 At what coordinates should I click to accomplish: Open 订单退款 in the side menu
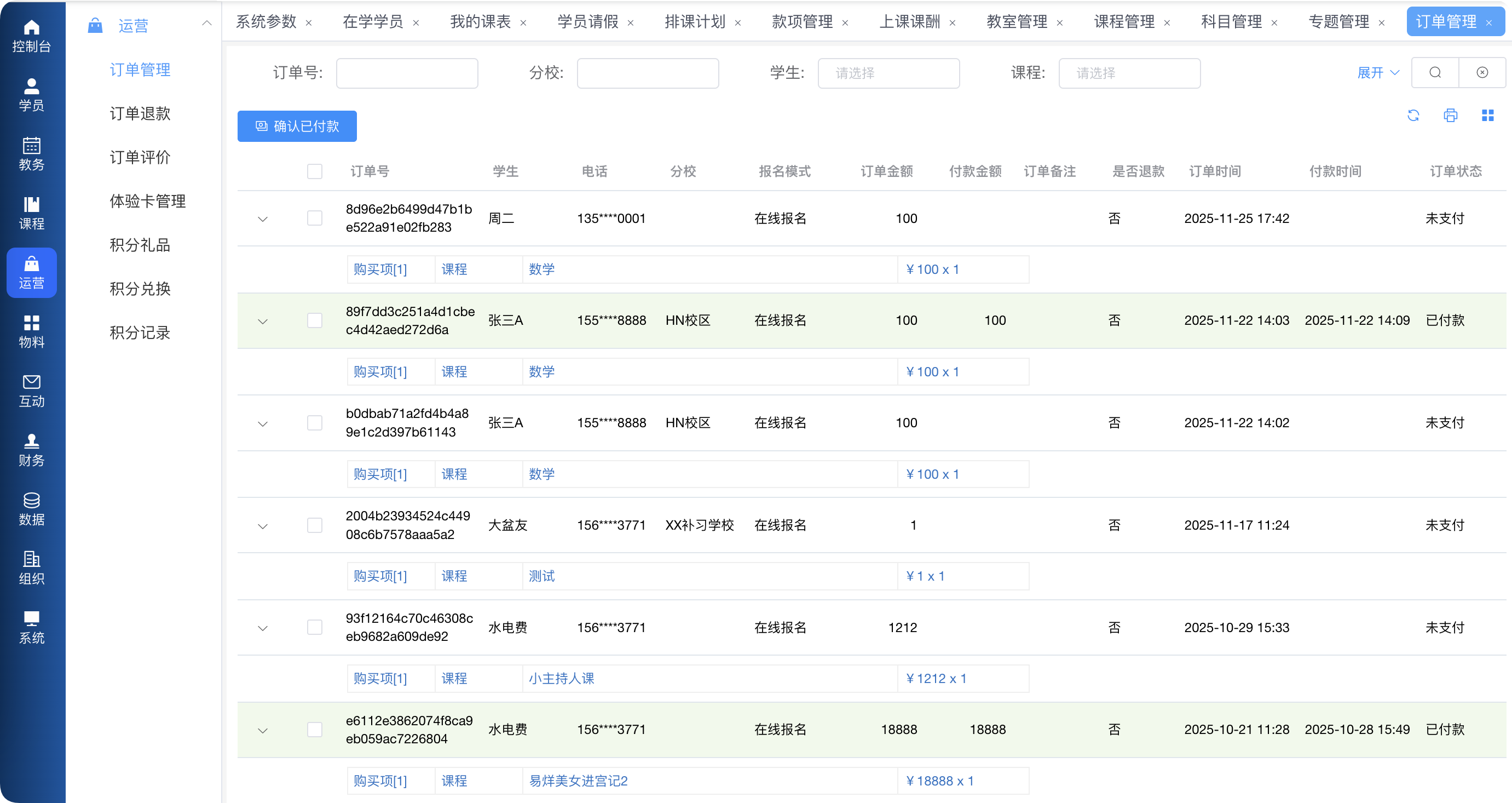click(x=140, y=113)
